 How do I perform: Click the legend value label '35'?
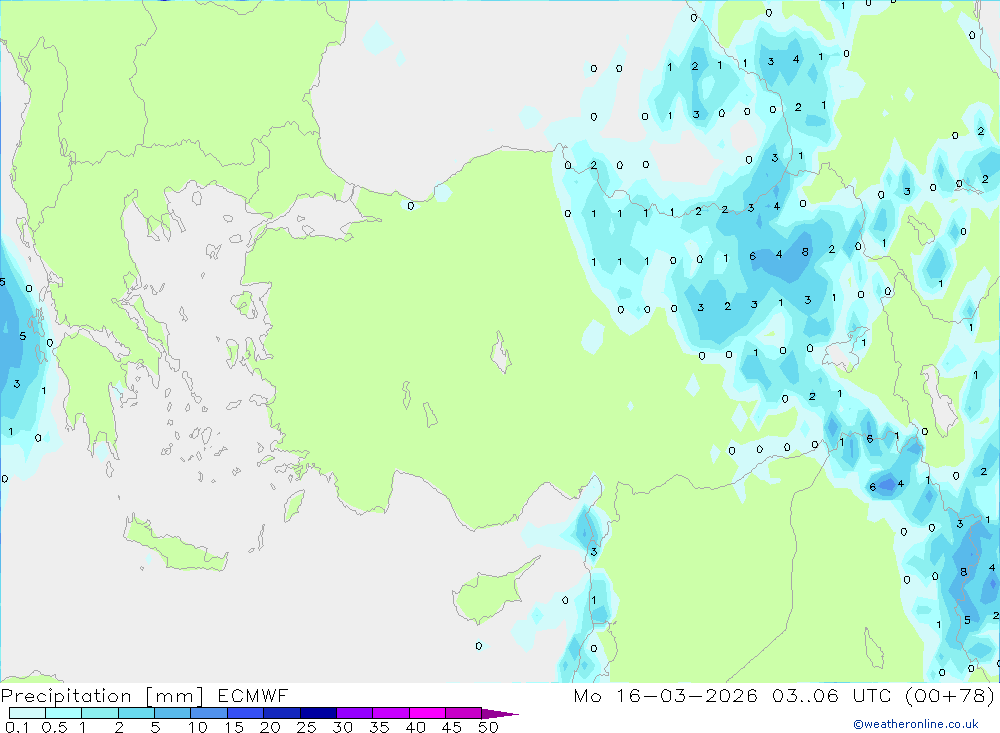pyautogui.click(x=379, y=727)
